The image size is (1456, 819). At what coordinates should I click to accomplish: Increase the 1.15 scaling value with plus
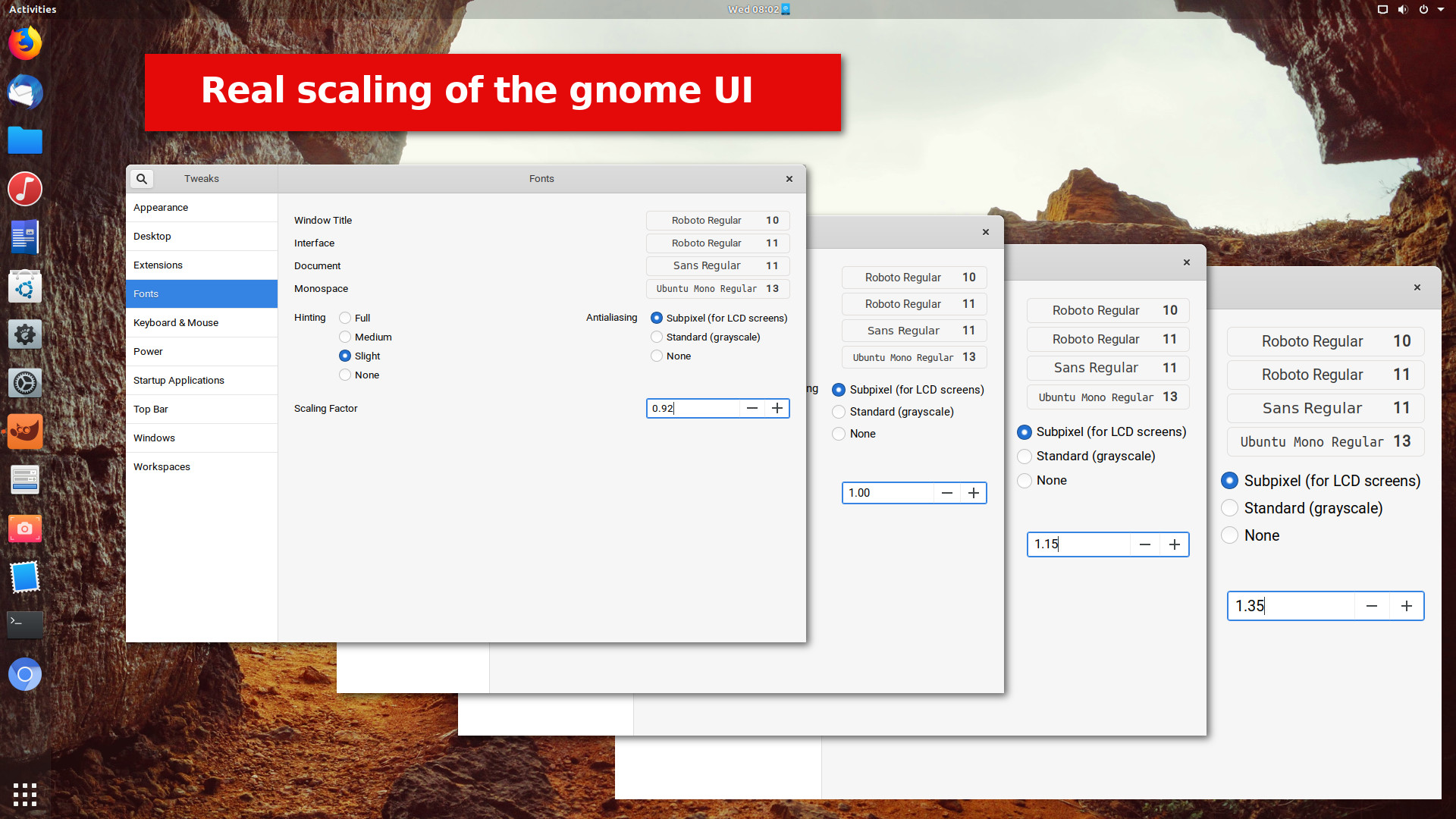point(1175,544)
